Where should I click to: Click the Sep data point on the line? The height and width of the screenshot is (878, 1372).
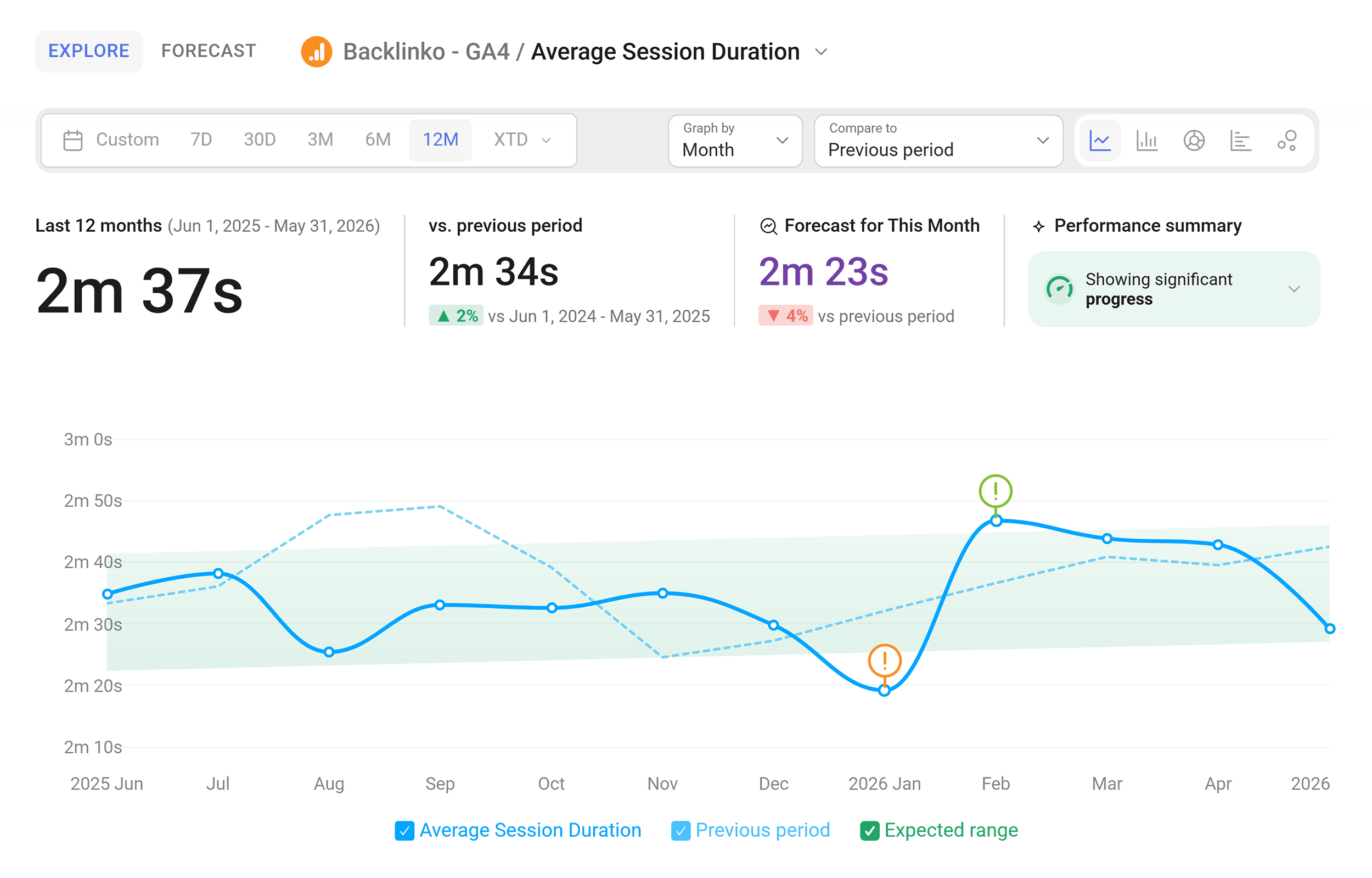click(440, 605)
